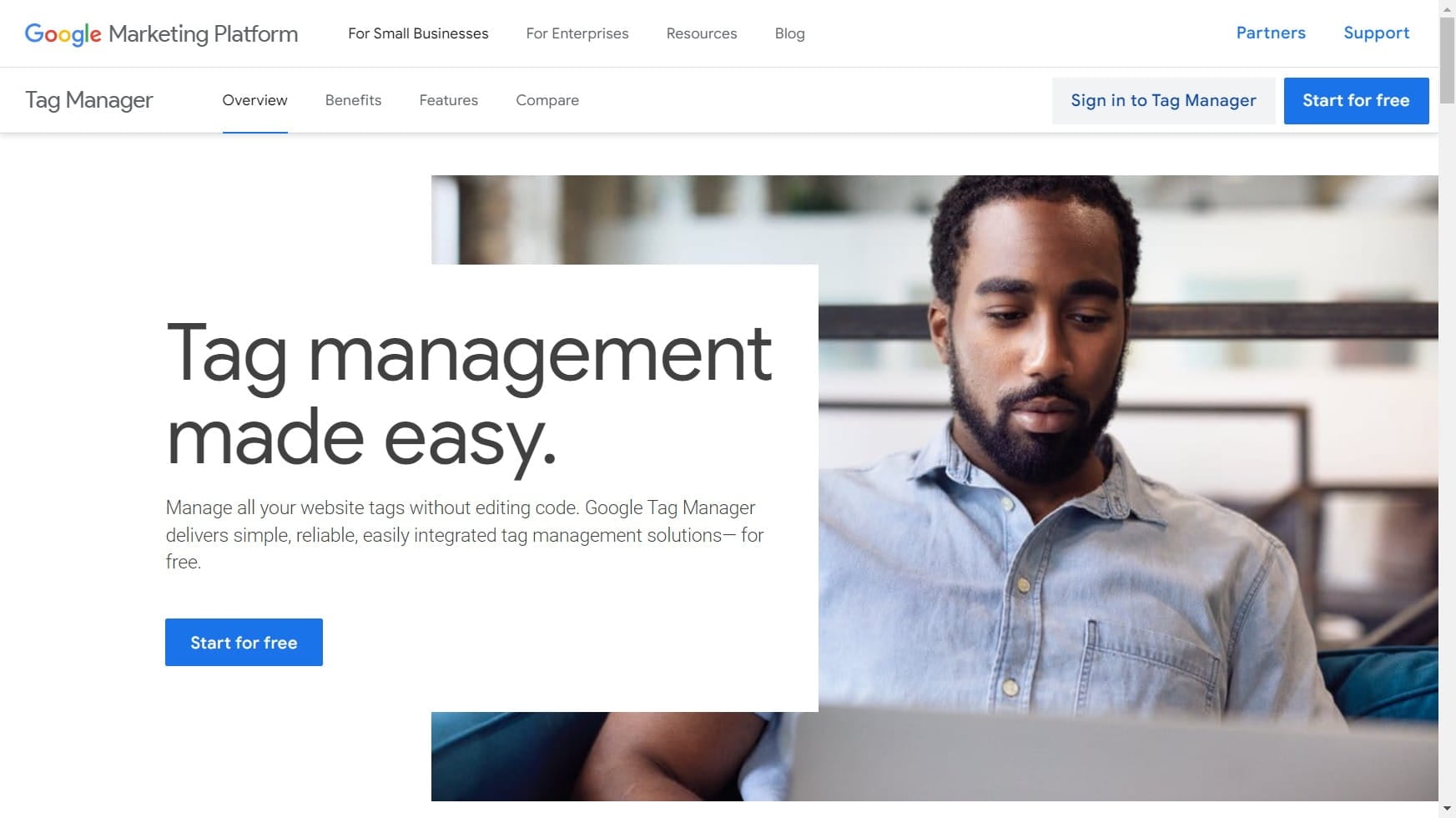The height and width of the screenshot is (818, 1456).
Task: Click Start for free below the headline
Action: pyautogui.click(x=244, y=642)
